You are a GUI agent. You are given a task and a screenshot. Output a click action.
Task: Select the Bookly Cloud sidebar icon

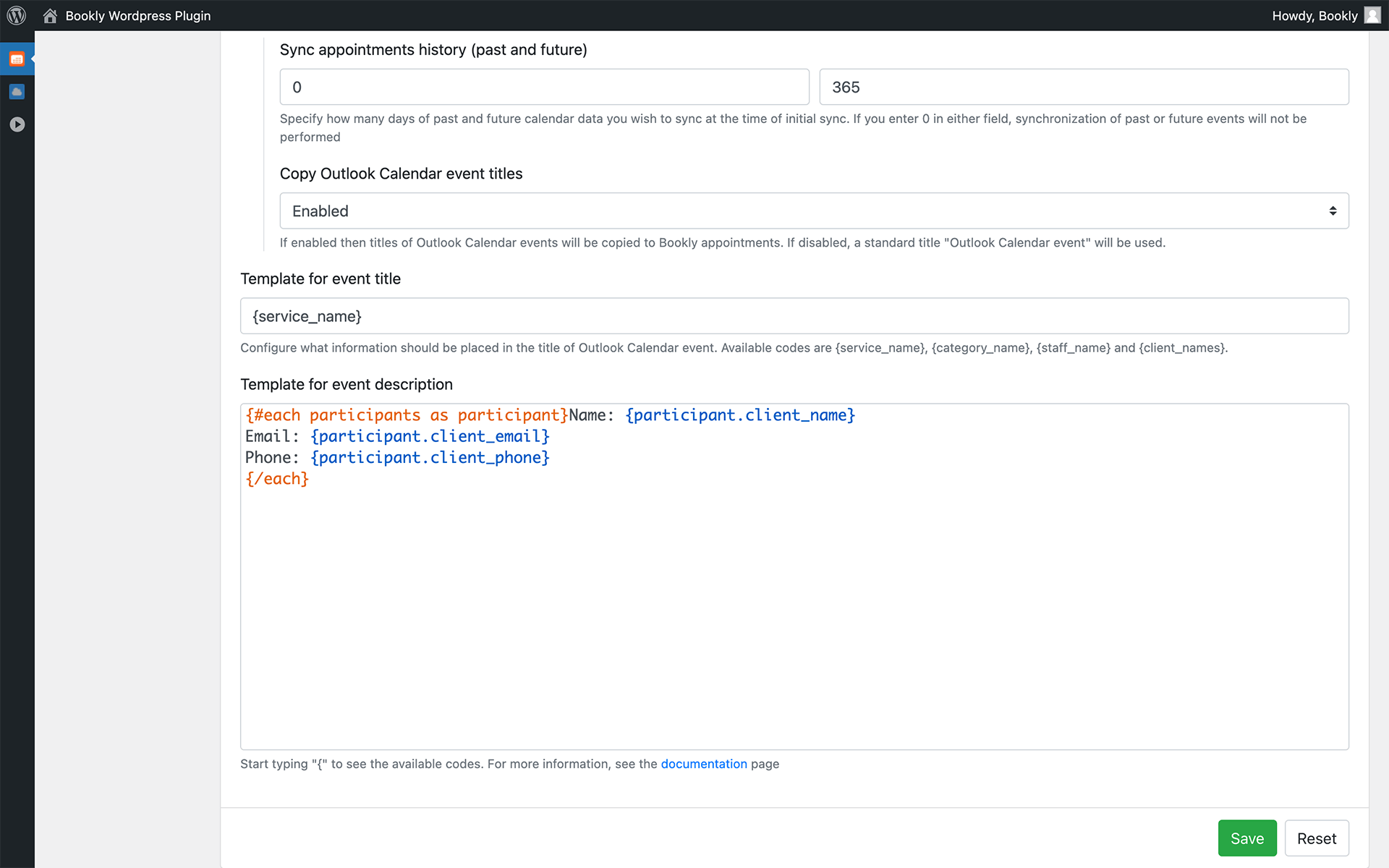tap(17, 91)
